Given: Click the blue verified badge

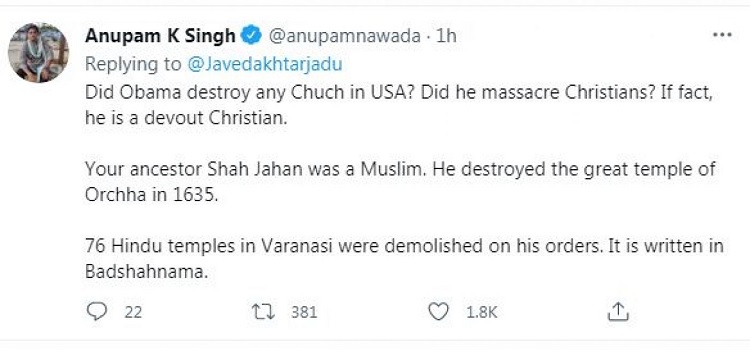Looking at the screenshot, I should 251,36.
